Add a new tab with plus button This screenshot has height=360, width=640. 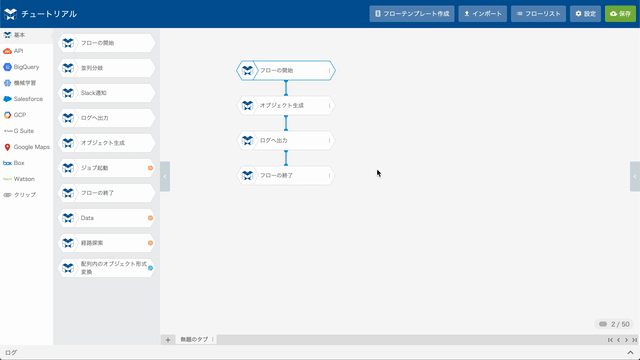pos(168,340)
